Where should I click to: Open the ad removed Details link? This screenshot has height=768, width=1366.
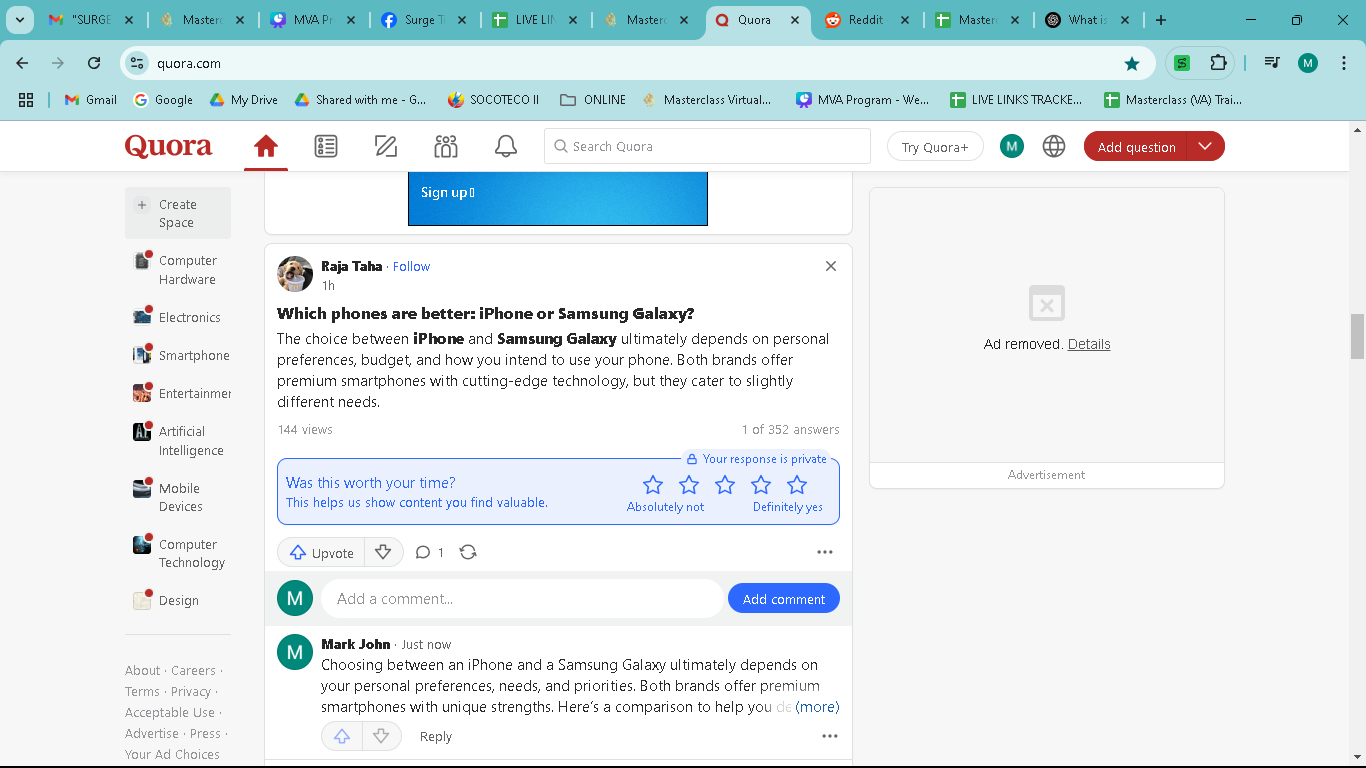1089,344
